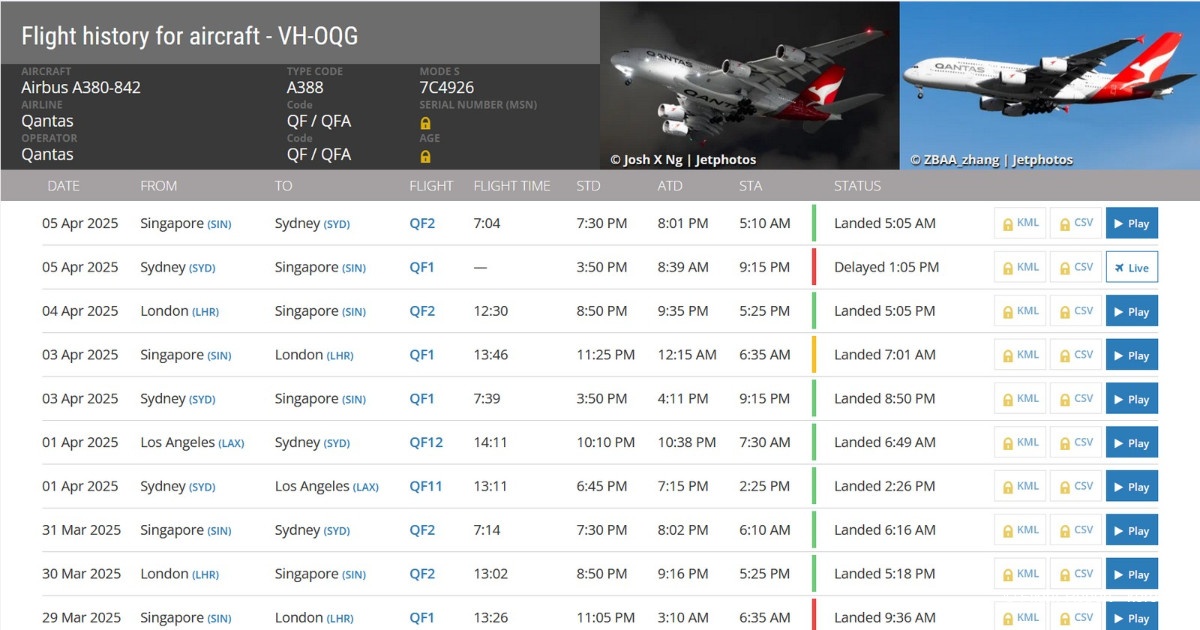This screenshot has width=1200, height=630.
Task: Click CSV icon for 30 Mar QF2 flight
Action: point(1075,574)
